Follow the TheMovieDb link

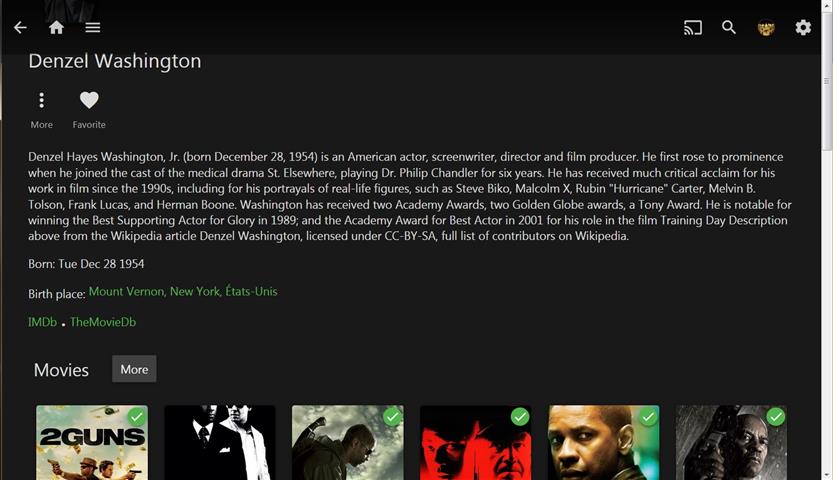tap(103, 322)
